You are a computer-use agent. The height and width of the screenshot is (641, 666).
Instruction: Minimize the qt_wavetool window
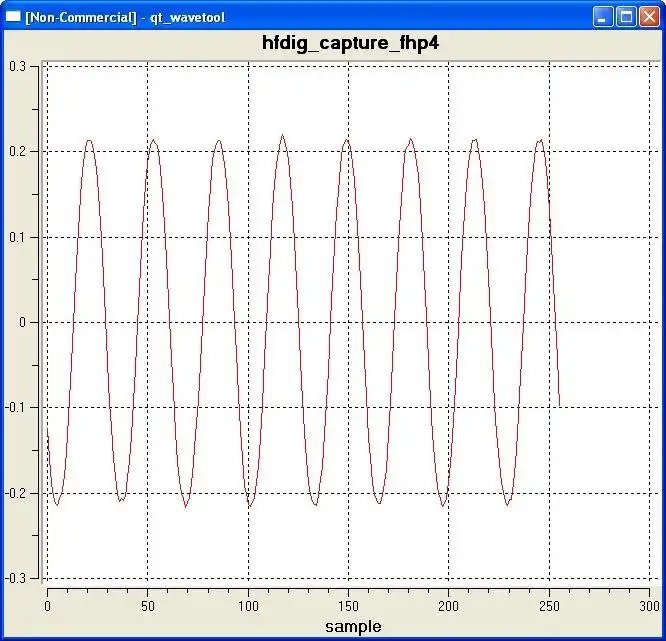[603, 17]
